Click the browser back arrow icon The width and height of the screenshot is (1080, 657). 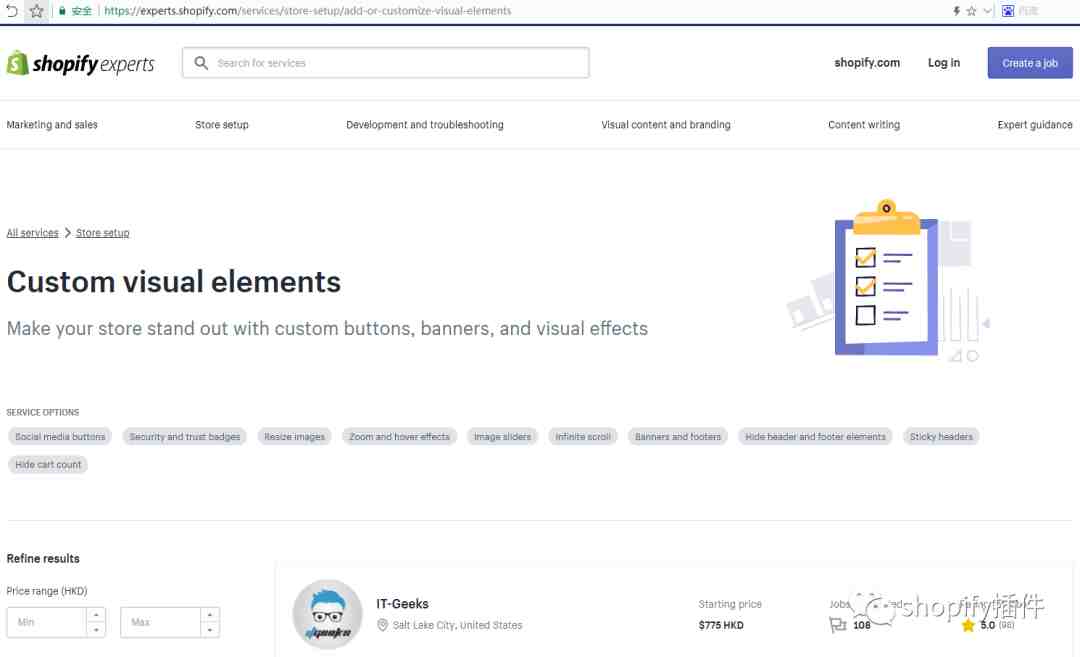coord(12,10)
